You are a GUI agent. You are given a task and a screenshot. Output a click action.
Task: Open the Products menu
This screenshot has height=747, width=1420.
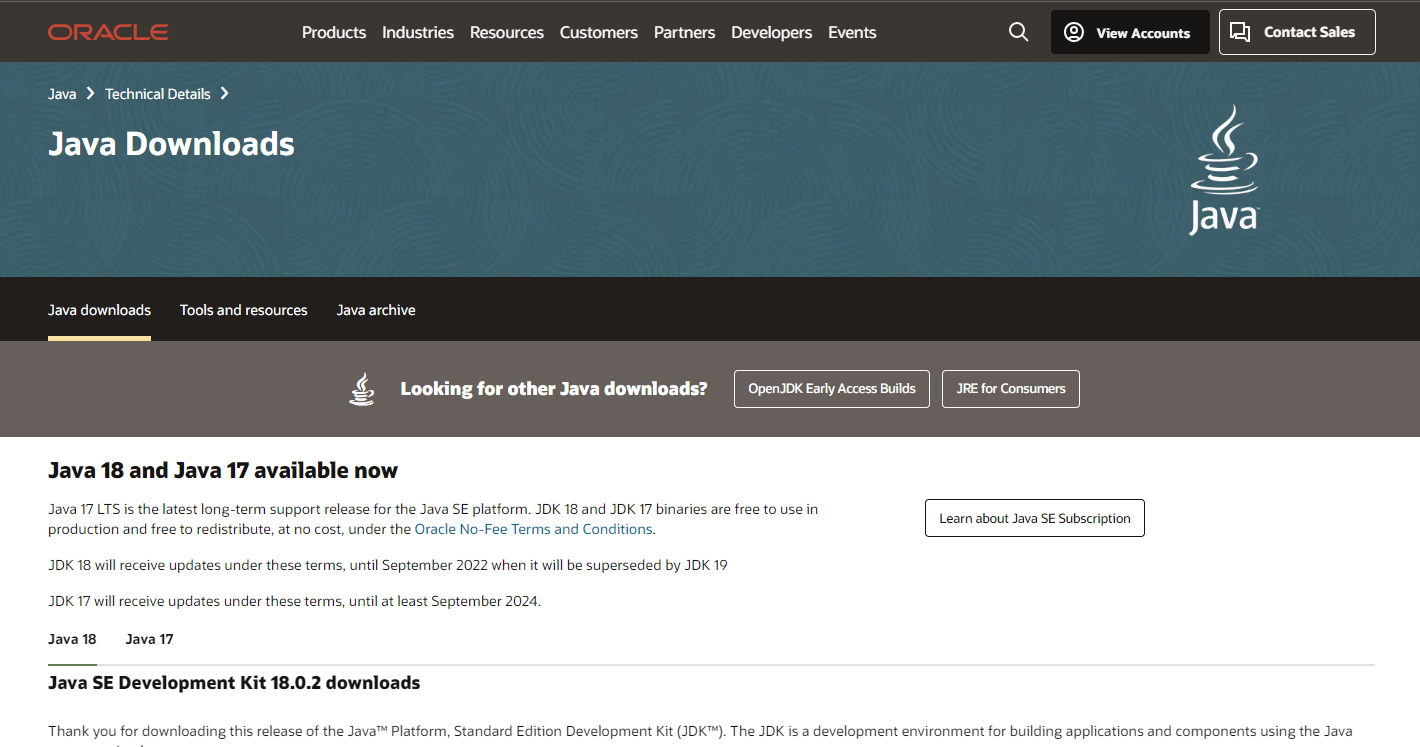coord(334,32)
